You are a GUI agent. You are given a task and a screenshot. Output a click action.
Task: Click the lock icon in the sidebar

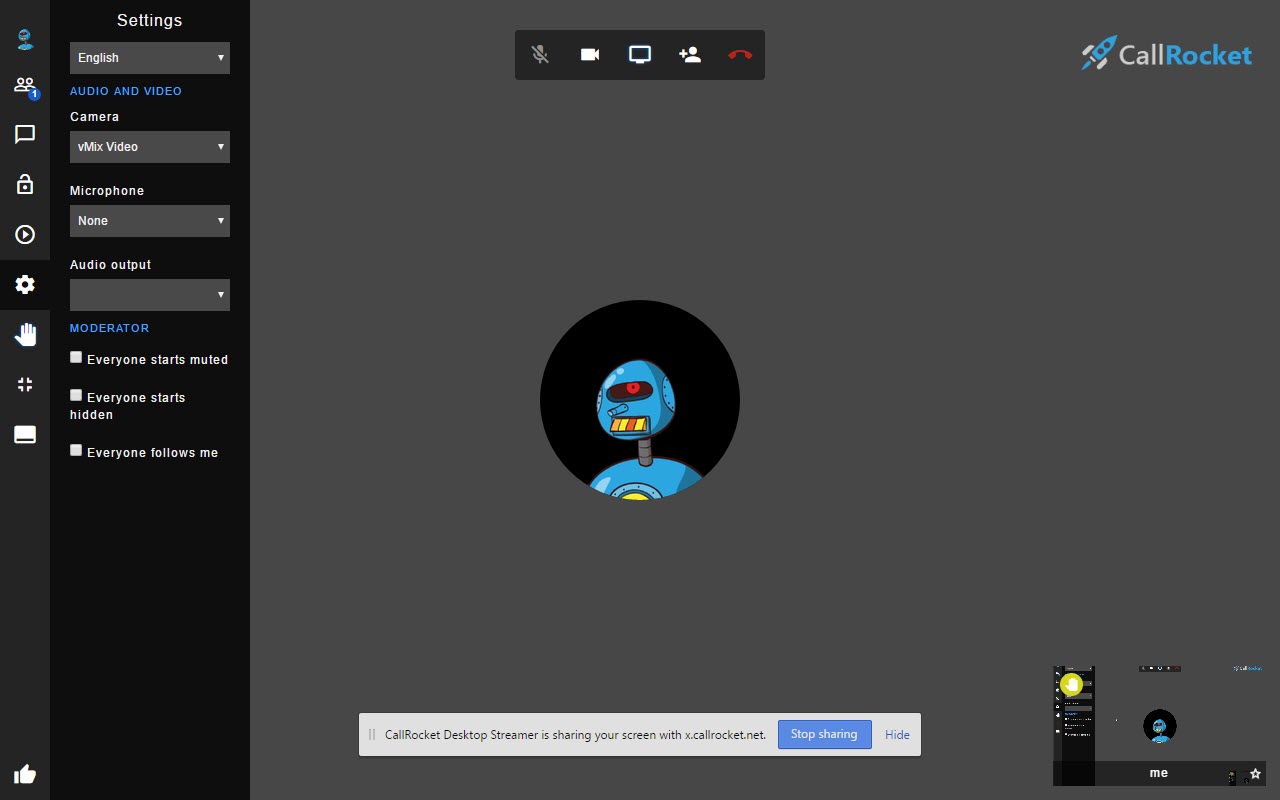tap(24, 184)
